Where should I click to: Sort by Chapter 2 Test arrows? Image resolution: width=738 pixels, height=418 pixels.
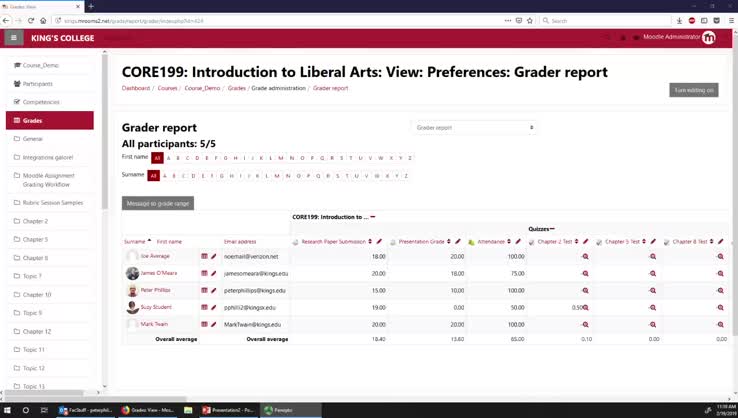click(x=576, y=241)
